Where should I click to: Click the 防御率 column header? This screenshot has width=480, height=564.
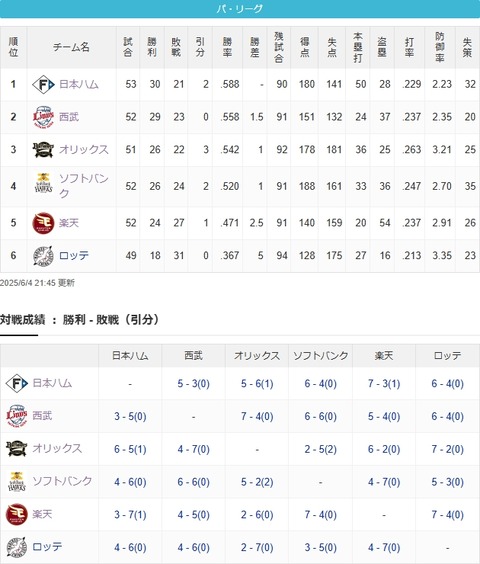pos(440,47)
